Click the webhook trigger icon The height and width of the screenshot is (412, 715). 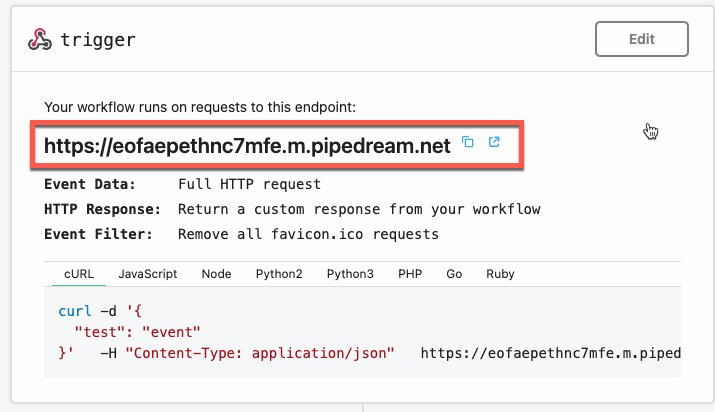(40, 40)
